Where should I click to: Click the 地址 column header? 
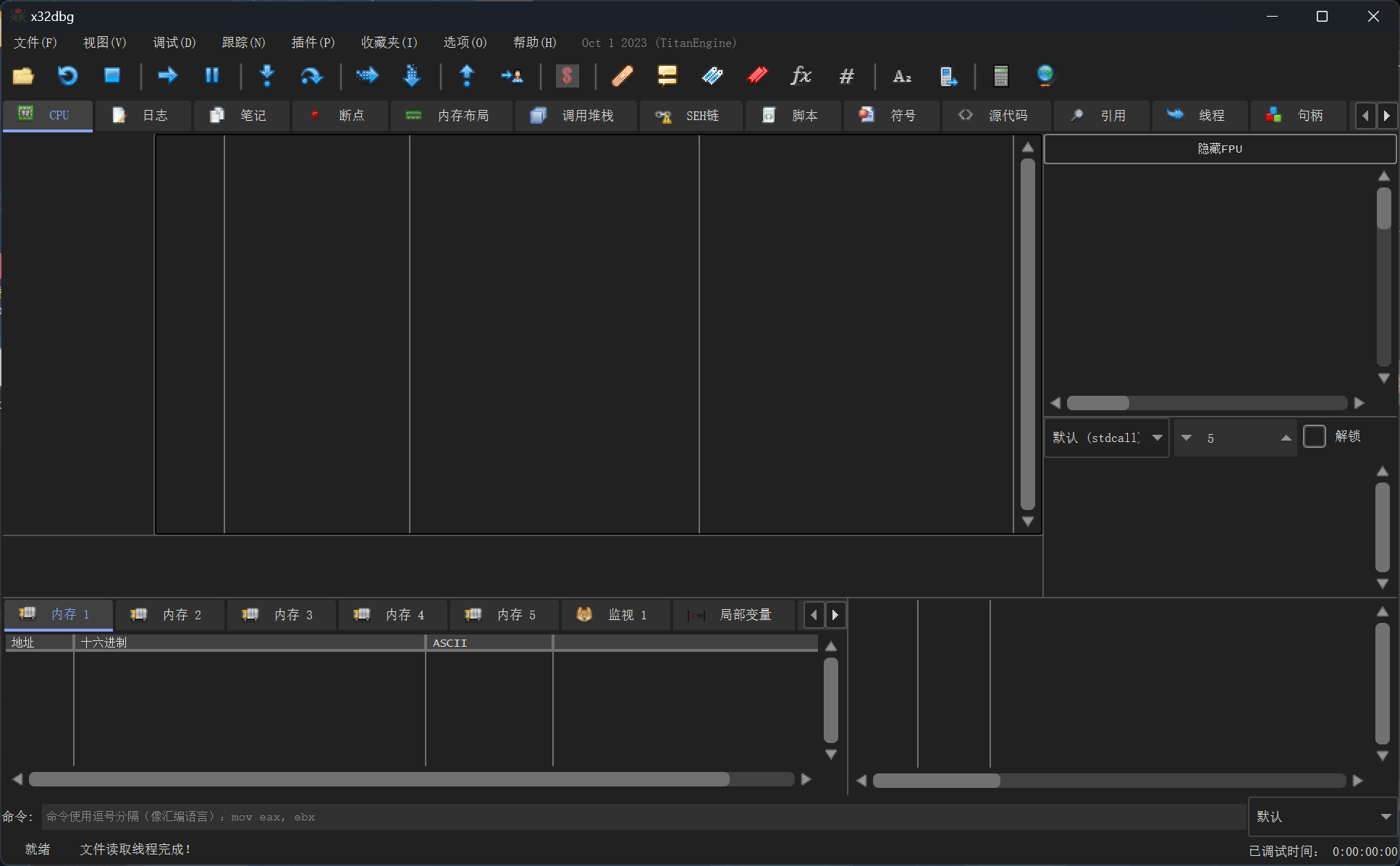(x=39, y=642)
